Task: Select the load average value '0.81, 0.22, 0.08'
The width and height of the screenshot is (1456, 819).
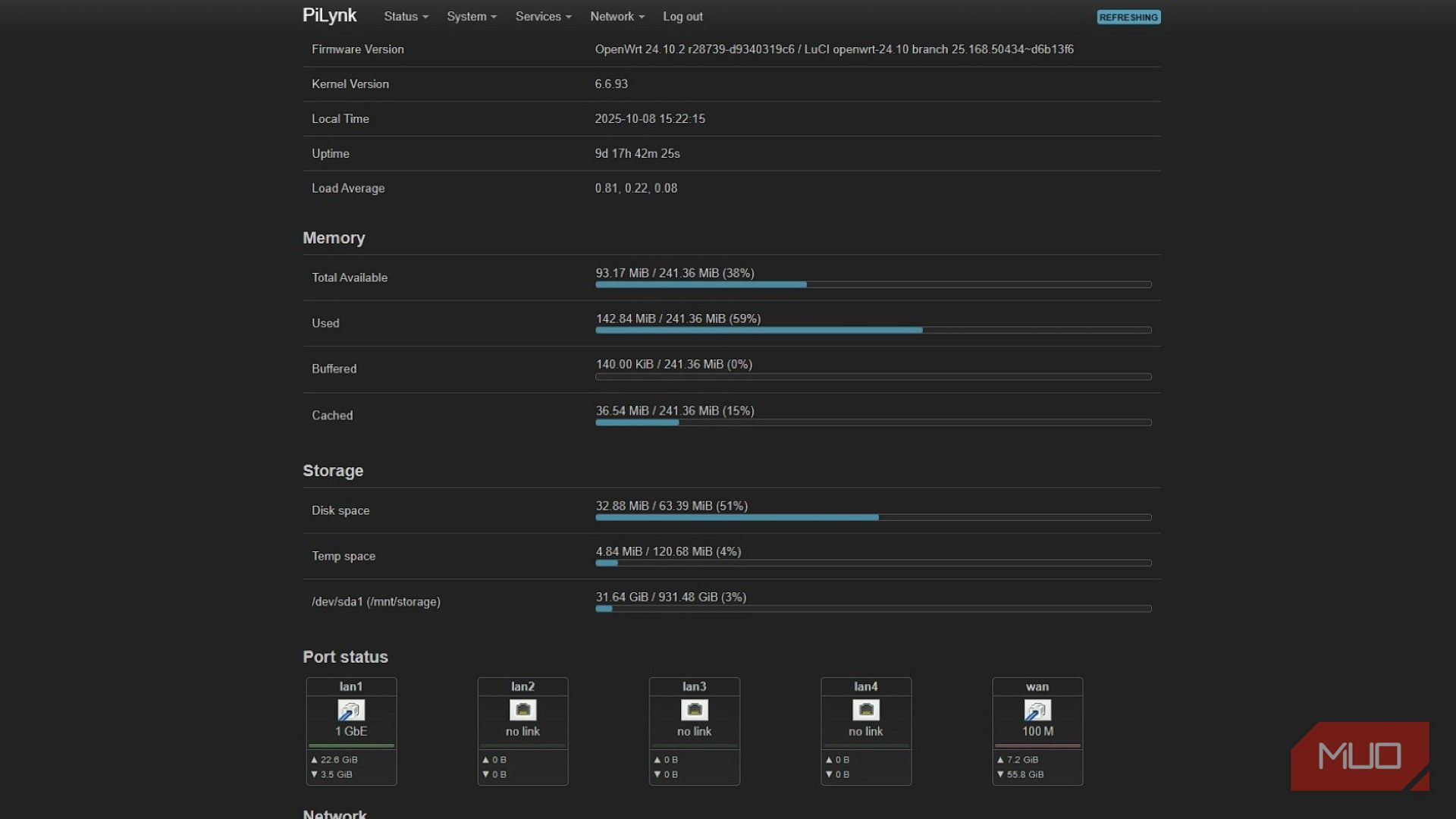Action: 636,189
